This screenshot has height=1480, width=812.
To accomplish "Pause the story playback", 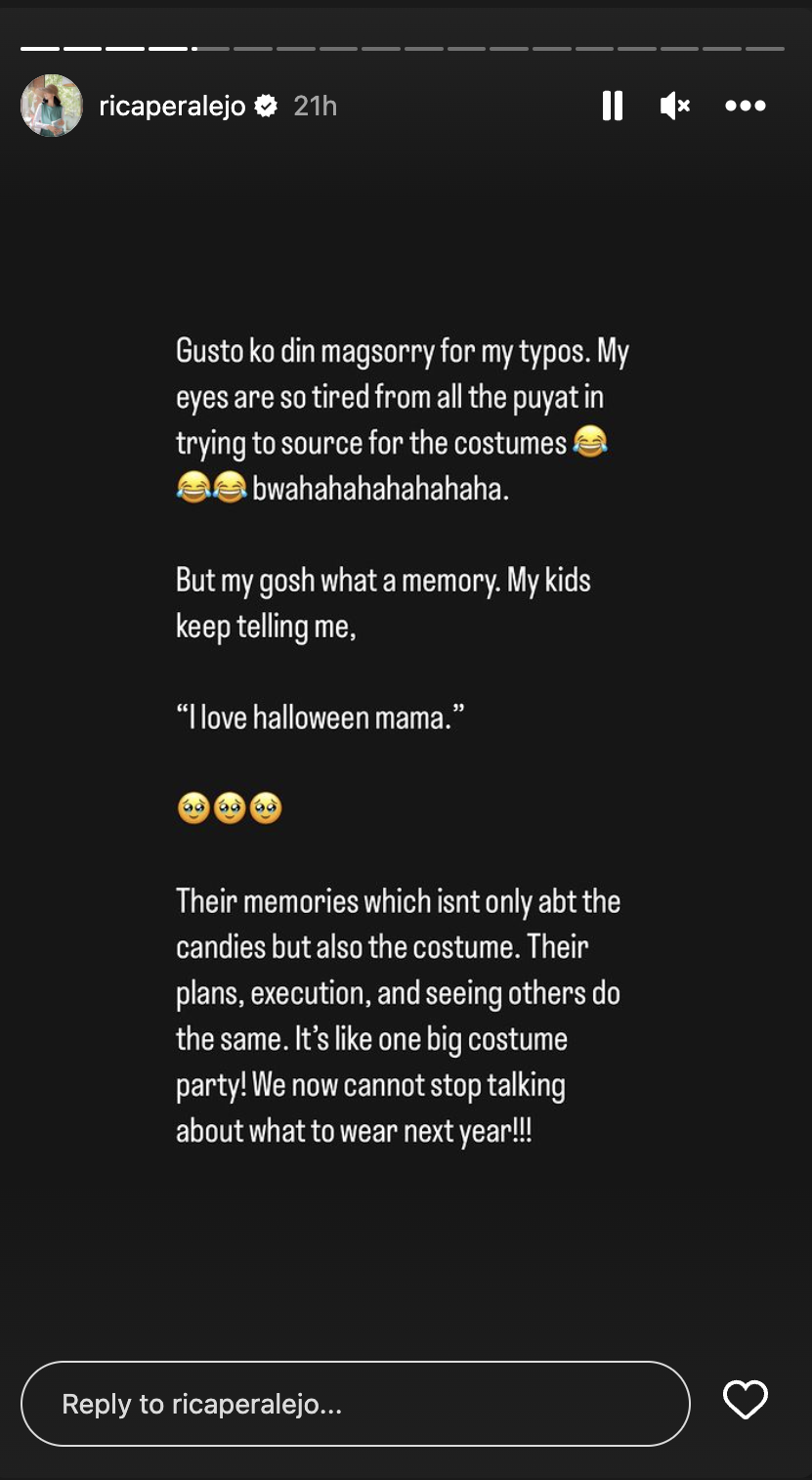I will pos(613,106).
